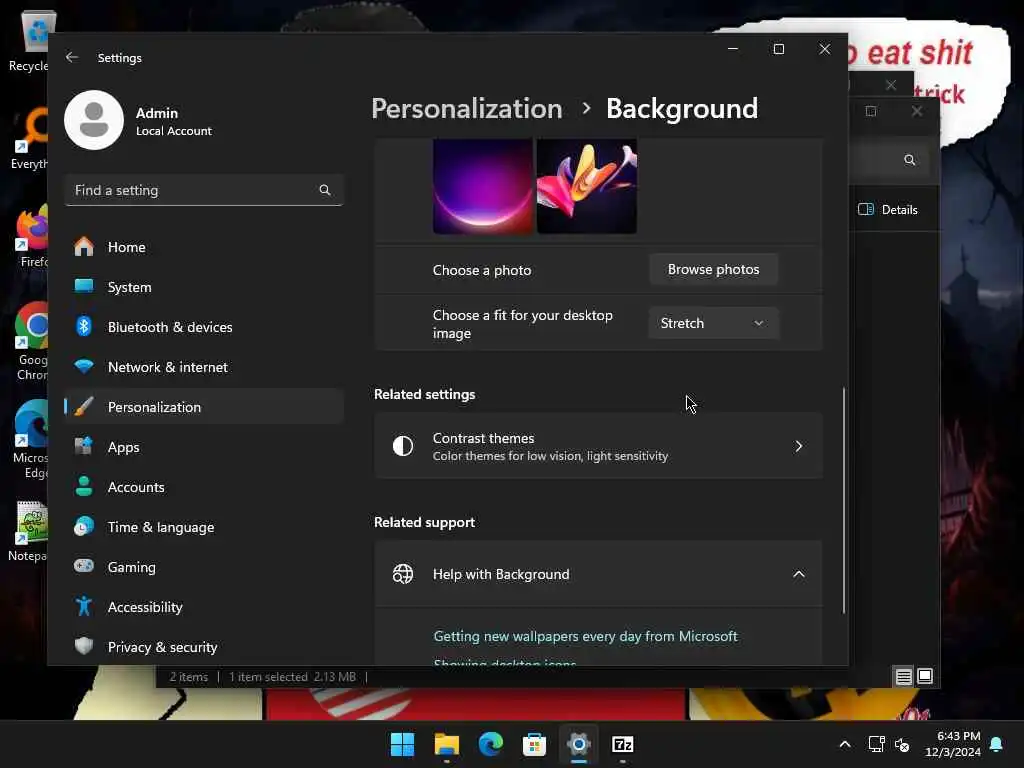Switch File Explorer to large thumbnails view

[925, 677]
